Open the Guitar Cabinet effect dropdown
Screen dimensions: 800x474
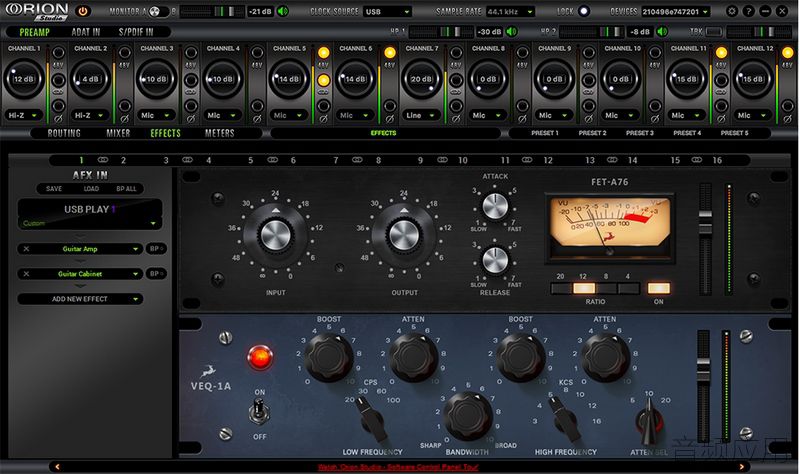coord(80,274)
